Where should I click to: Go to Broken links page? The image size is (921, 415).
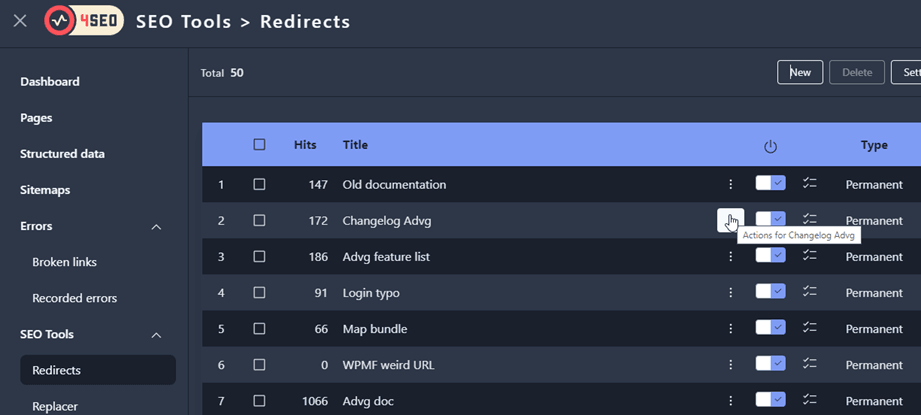[x=64, y=262]
